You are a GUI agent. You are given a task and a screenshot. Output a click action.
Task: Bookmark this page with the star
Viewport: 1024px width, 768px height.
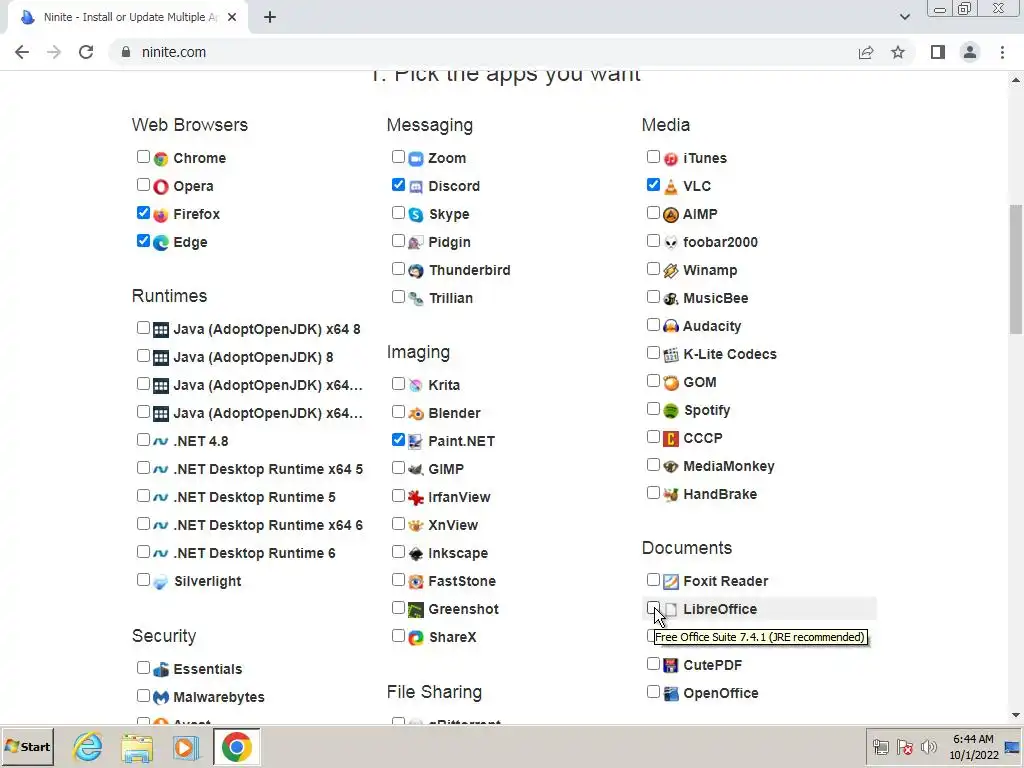898,52
